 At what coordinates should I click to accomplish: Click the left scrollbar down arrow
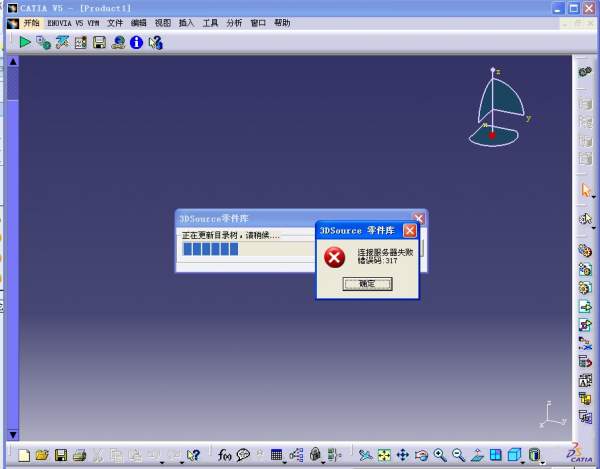pos(13,435)
